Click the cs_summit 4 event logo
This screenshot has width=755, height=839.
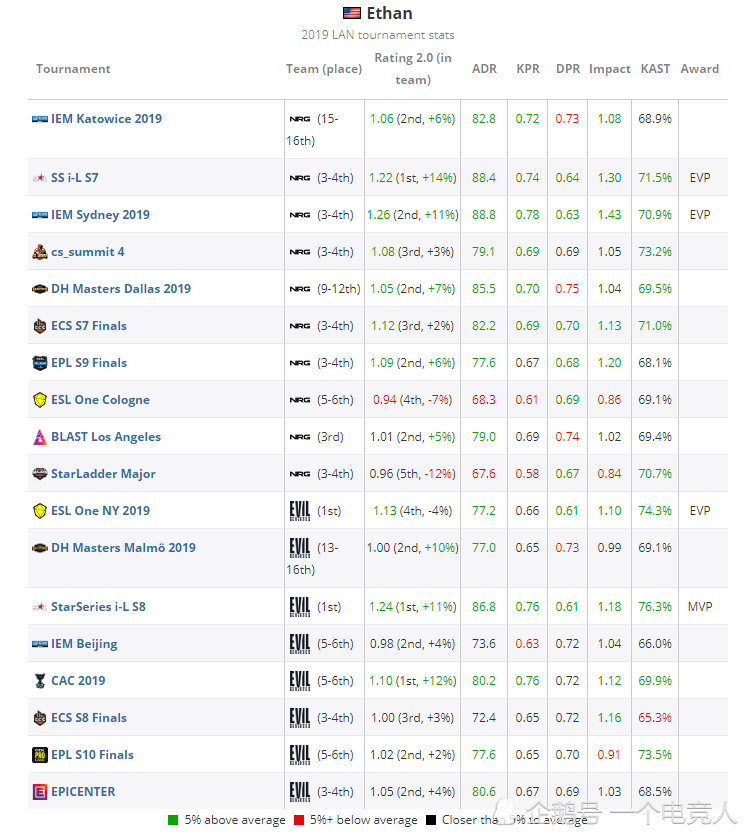(40, 251)
